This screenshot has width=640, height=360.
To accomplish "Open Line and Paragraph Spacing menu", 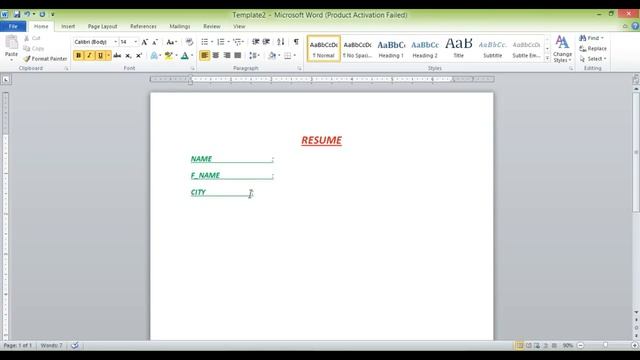I will 254,56.
